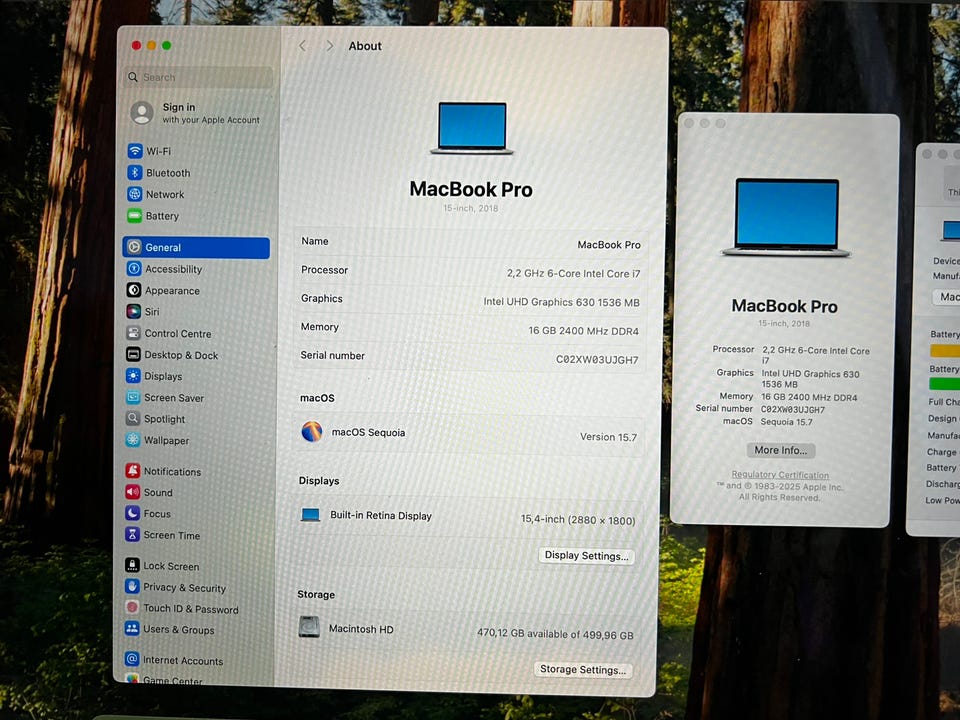
Task: Click 16 GB 2400 MHz DDR4 in Settings
Action: (583, 331)
